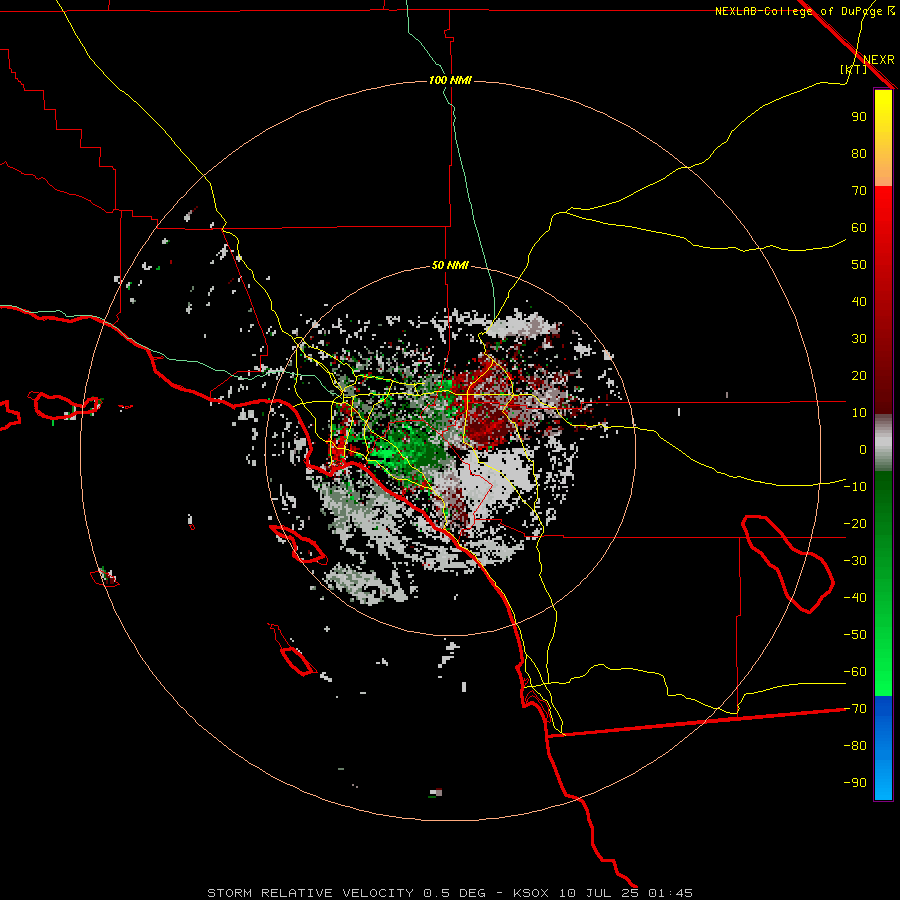
Task: Pick the red outbound segment of the color bar
Action: pos(883,300)
